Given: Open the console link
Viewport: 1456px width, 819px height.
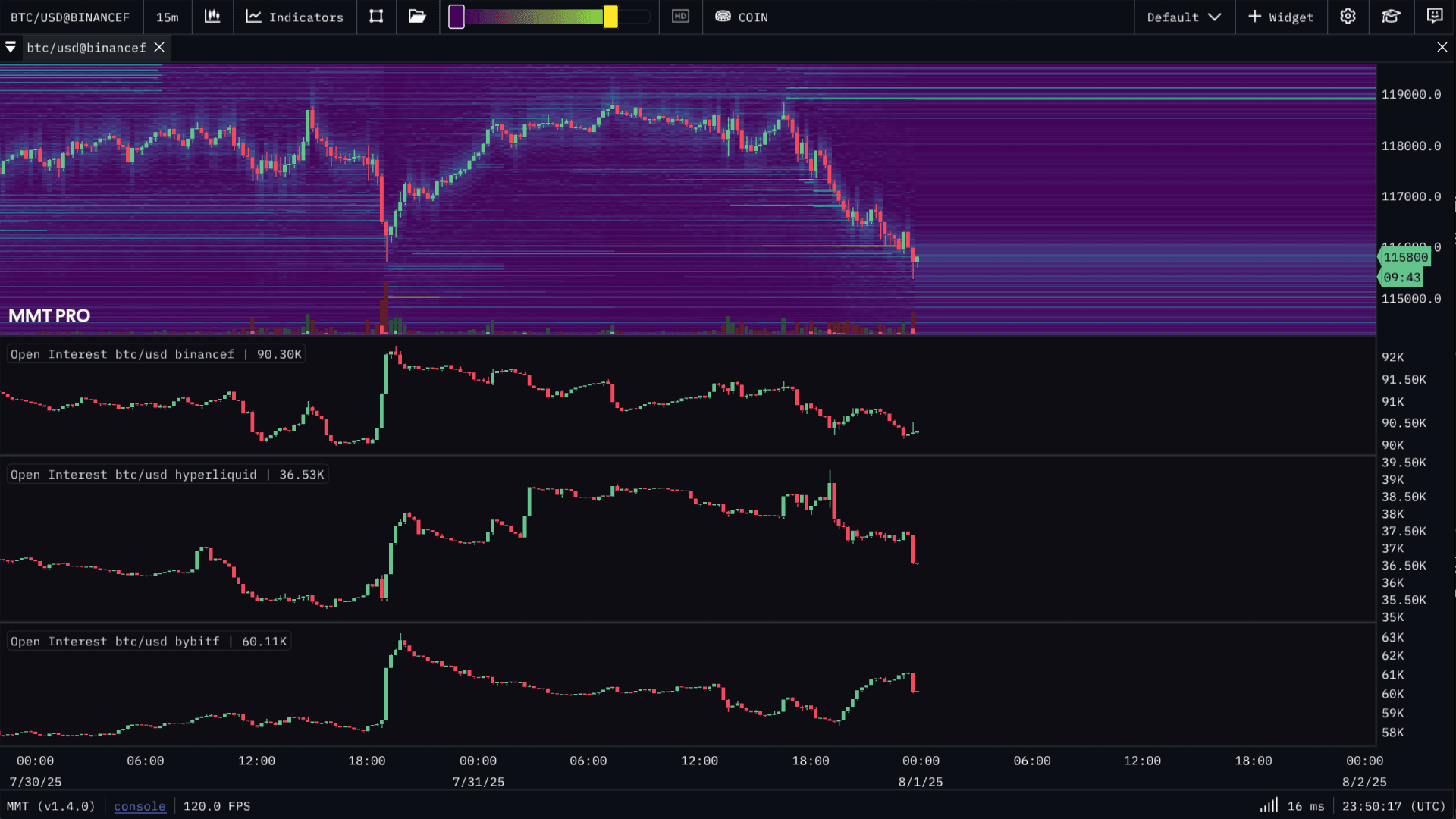Looking at the screenshot, I should 140,806.
